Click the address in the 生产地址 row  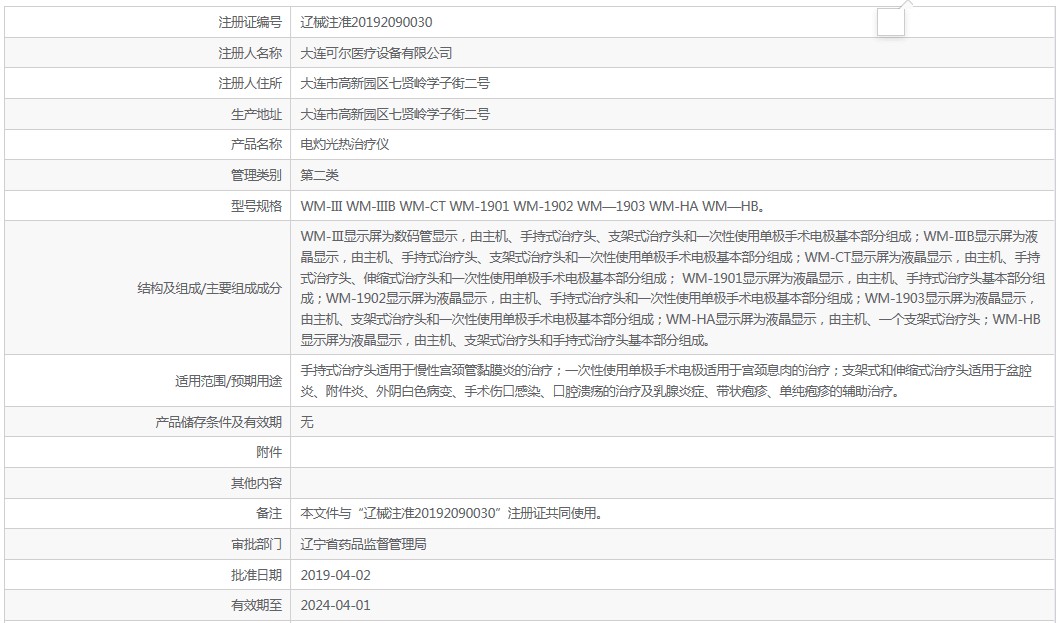pos(395,114)
